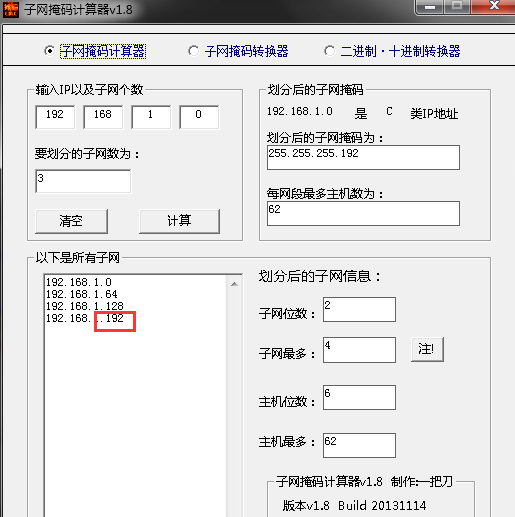Click the 注! button

[x=427, y=349]
